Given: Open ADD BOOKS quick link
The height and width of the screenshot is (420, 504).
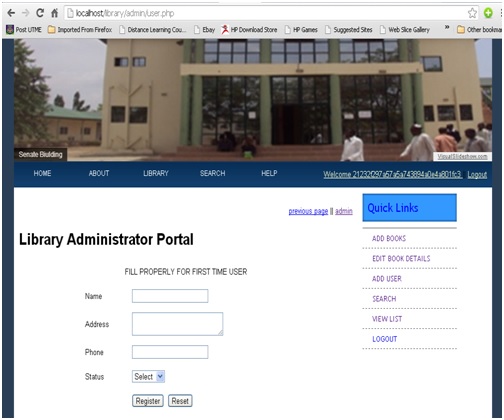Looking at the screenshot, I should tap(389, 238).
